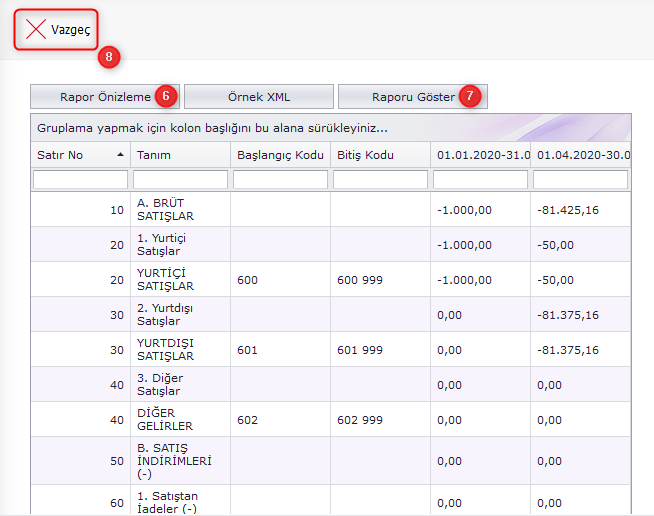Focus the Satır No filter field

click(80, 180)
